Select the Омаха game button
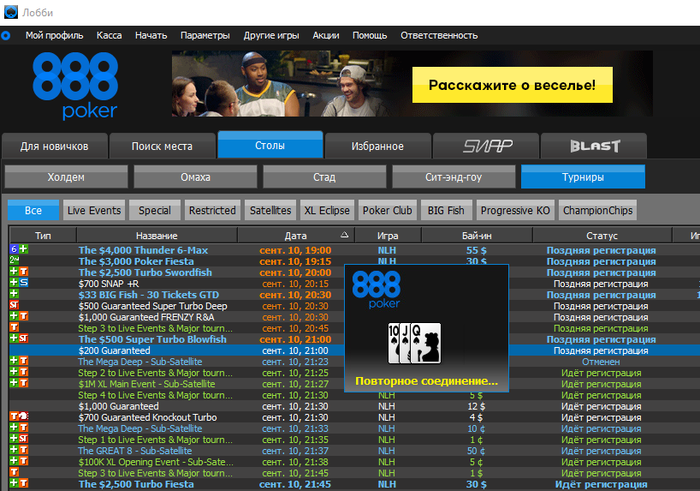The width and height of the screenshot is (700, 491). pos(195,177)
